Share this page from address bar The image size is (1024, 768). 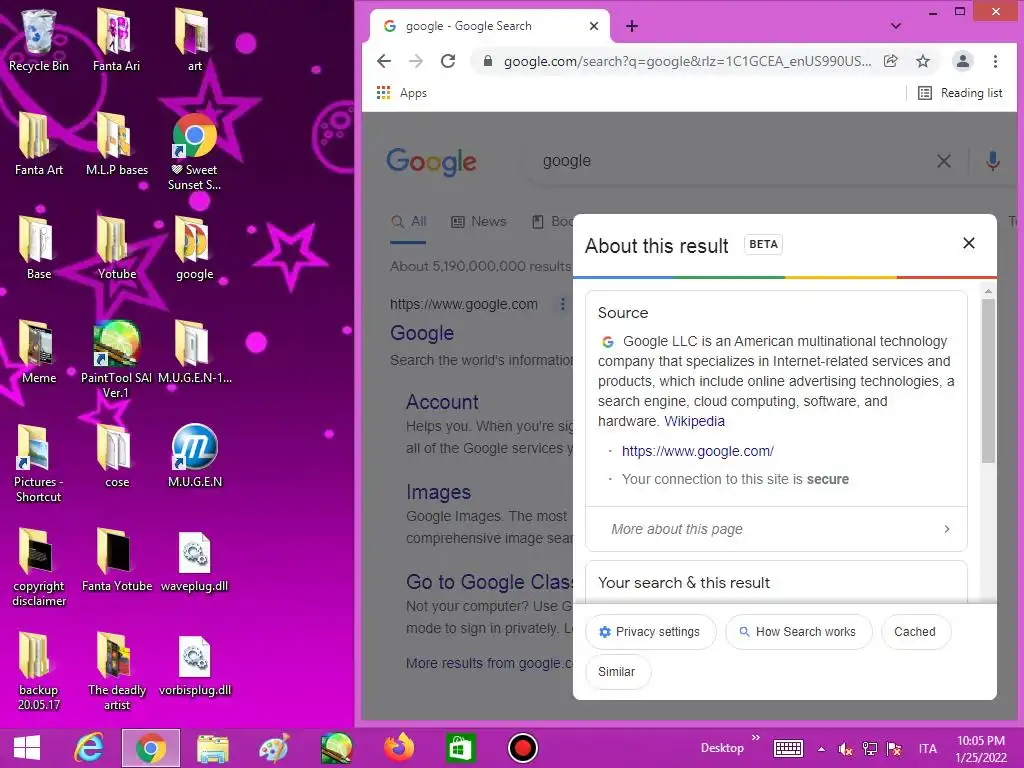[x=890, y=61]
